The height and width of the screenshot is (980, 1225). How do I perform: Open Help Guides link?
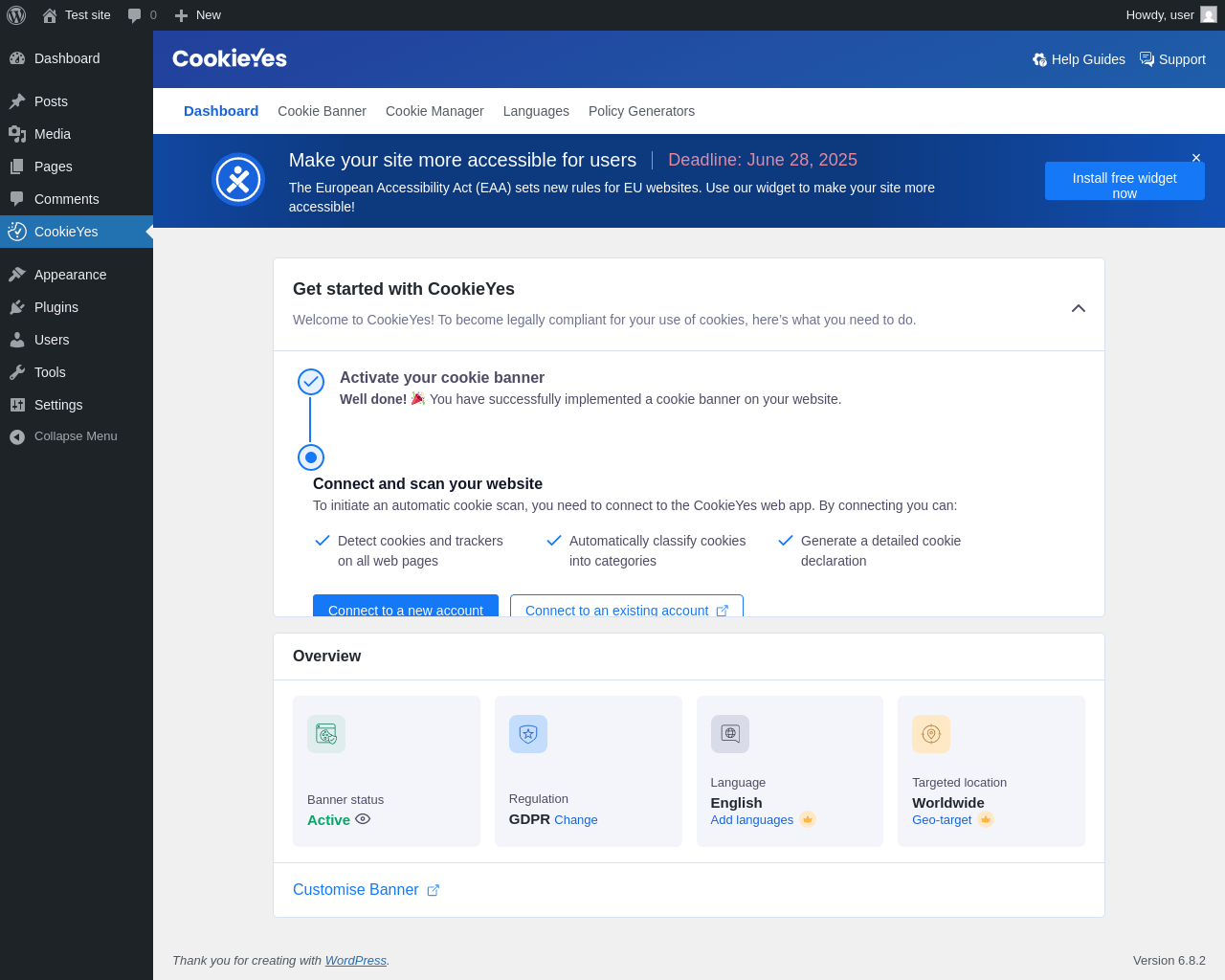[1079, 59]
